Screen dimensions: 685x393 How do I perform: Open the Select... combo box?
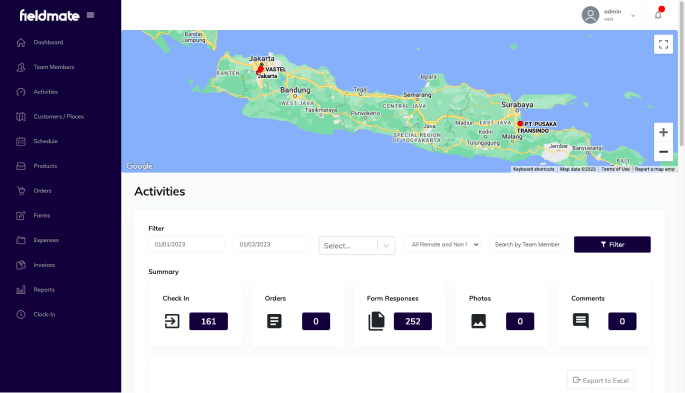tap(357, 245)
